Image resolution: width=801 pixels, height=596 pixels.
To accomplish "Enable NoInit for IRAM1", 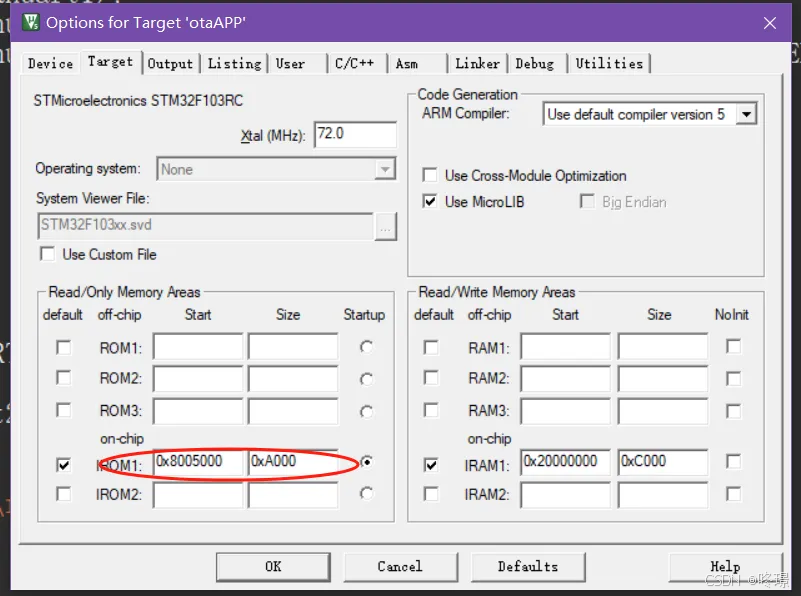I will (x=733, y=462).
